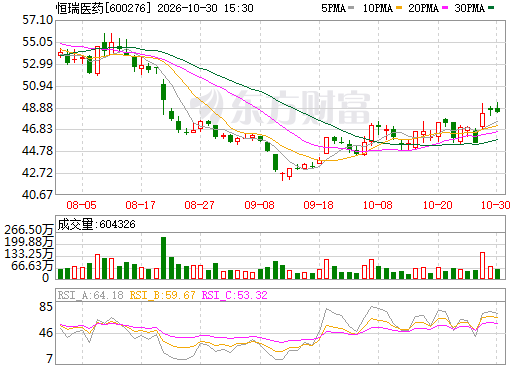Click the tall red volume bar near 10-30

[x=482, y=266]
